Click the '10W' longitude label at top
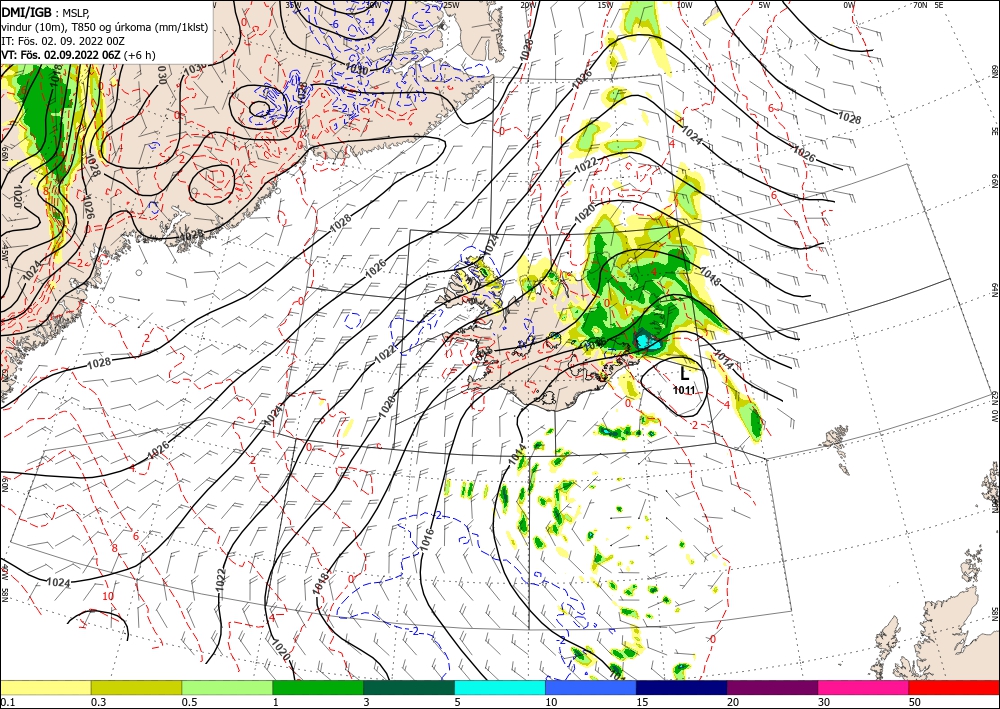The image size is (1000, 709). (684, 5)
